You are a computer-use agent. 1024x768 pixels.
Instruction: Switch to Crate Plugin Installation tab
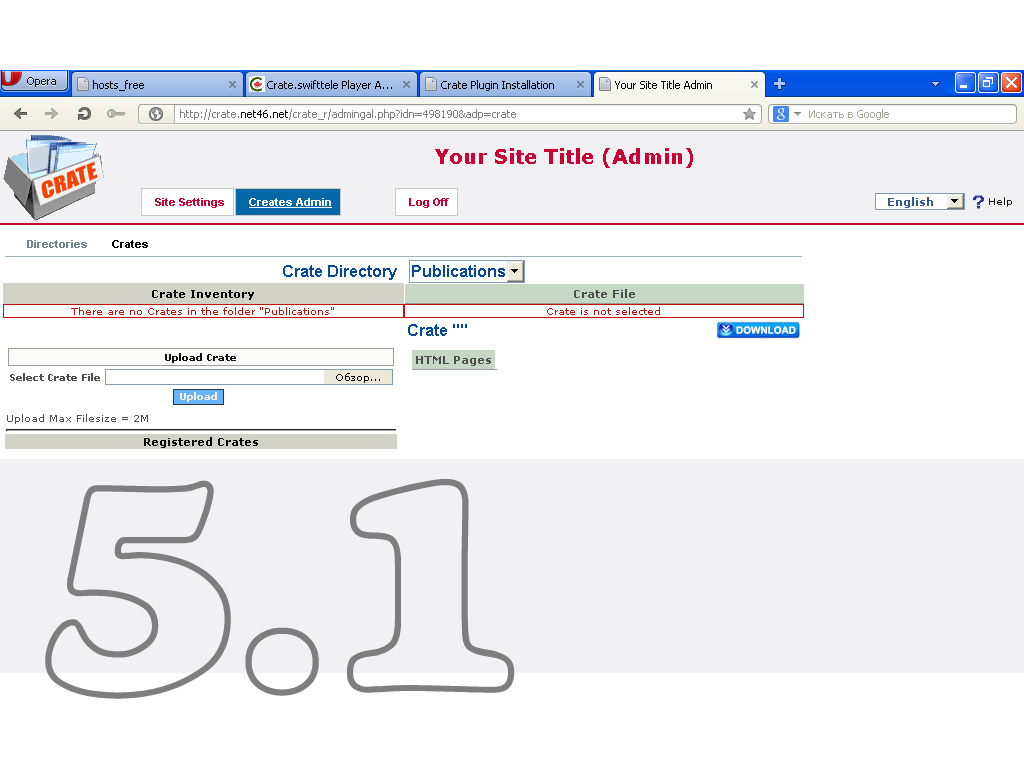(x=497, y=85)
